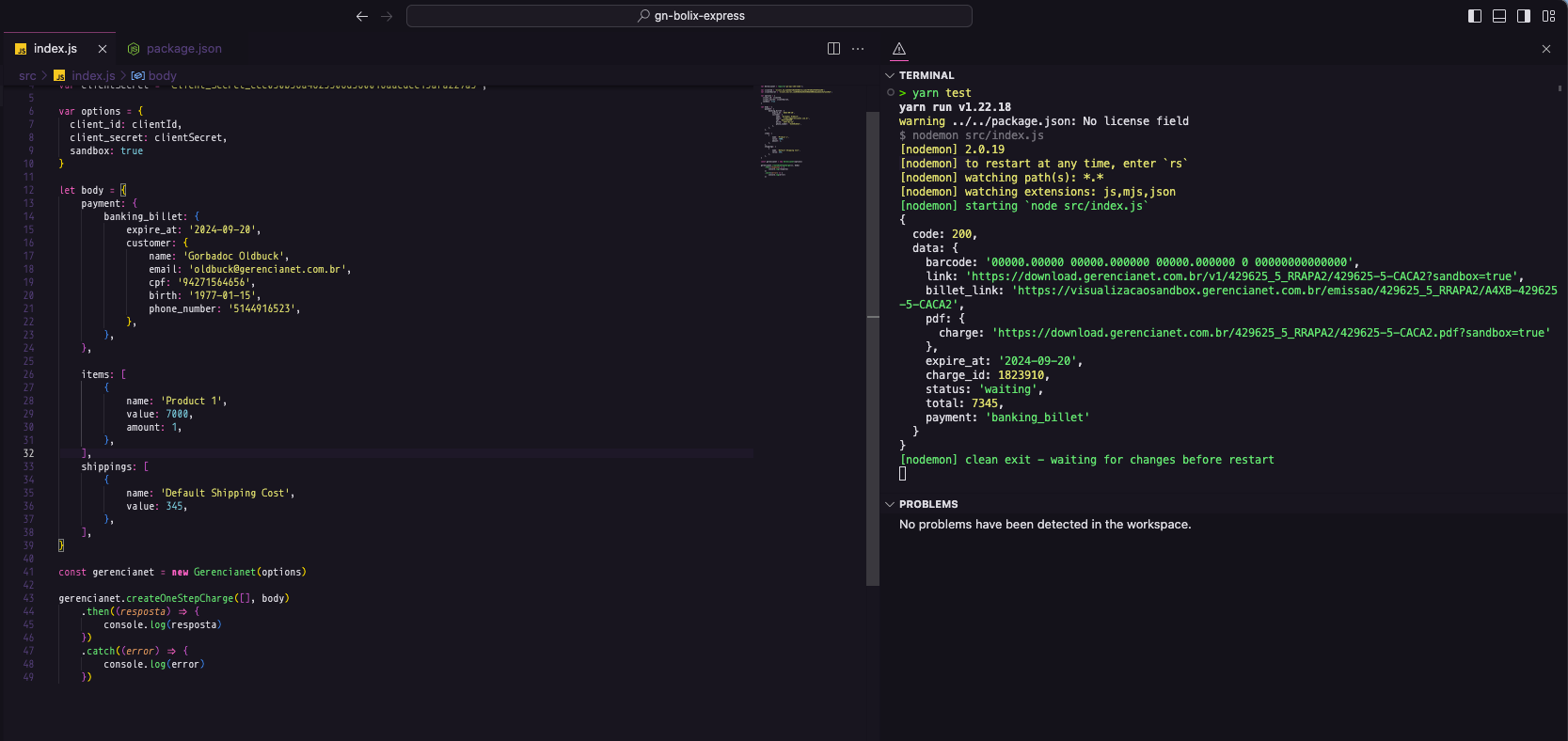This screenshot has width=1568, height=741.
Task: Click on 'Default Shipping Cost' string
Action: (228, 493)
